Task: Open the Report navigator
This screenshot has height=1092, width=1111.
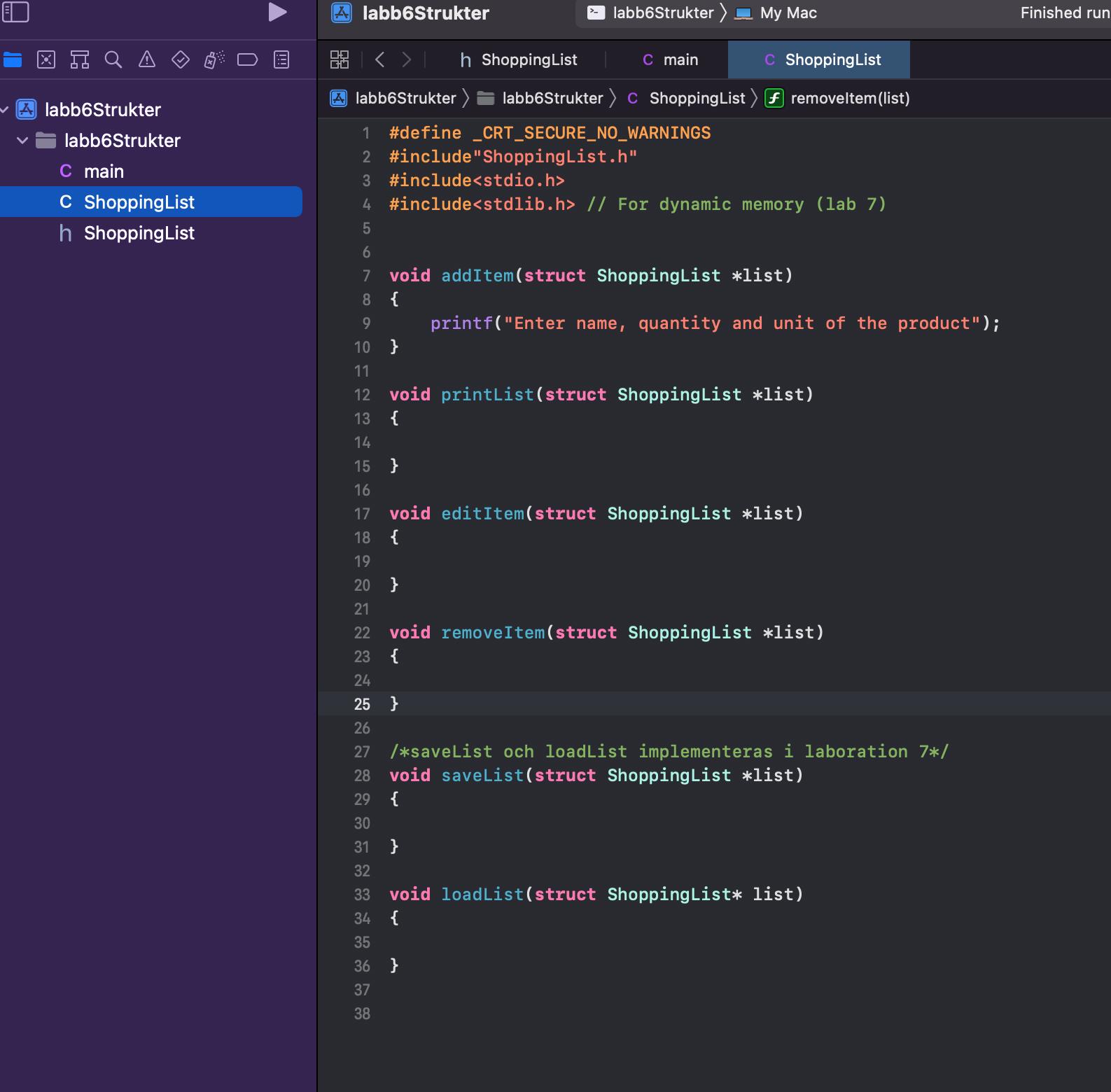Action: point(281,60)
